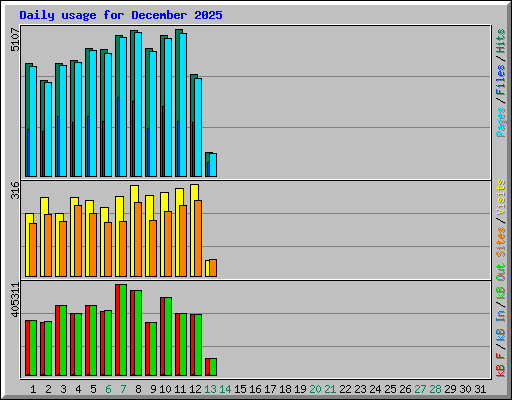This screenshot has height=400, width=512.
Task: Select green weekend day label 6
Action: coord(108,389)
